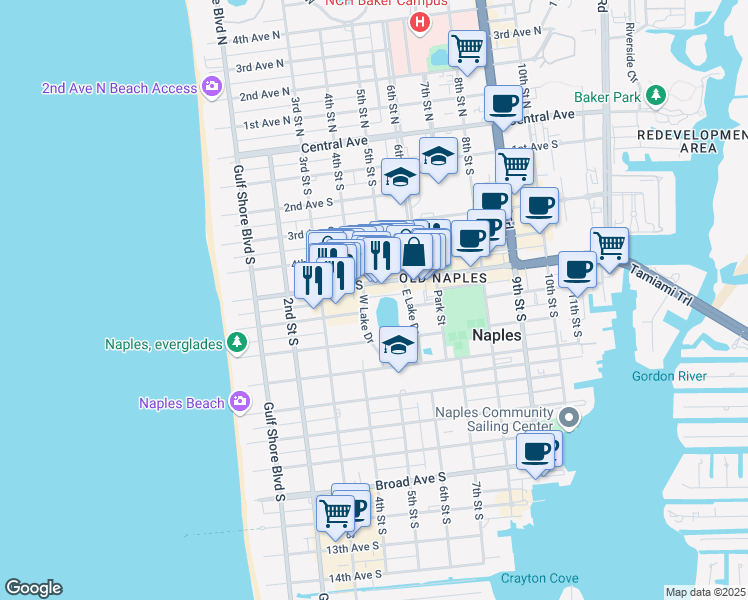Click the 'Riverside Cir' street label
This screenshot has width=748, height=600.
pyautogui.click(x=631, y=52)
